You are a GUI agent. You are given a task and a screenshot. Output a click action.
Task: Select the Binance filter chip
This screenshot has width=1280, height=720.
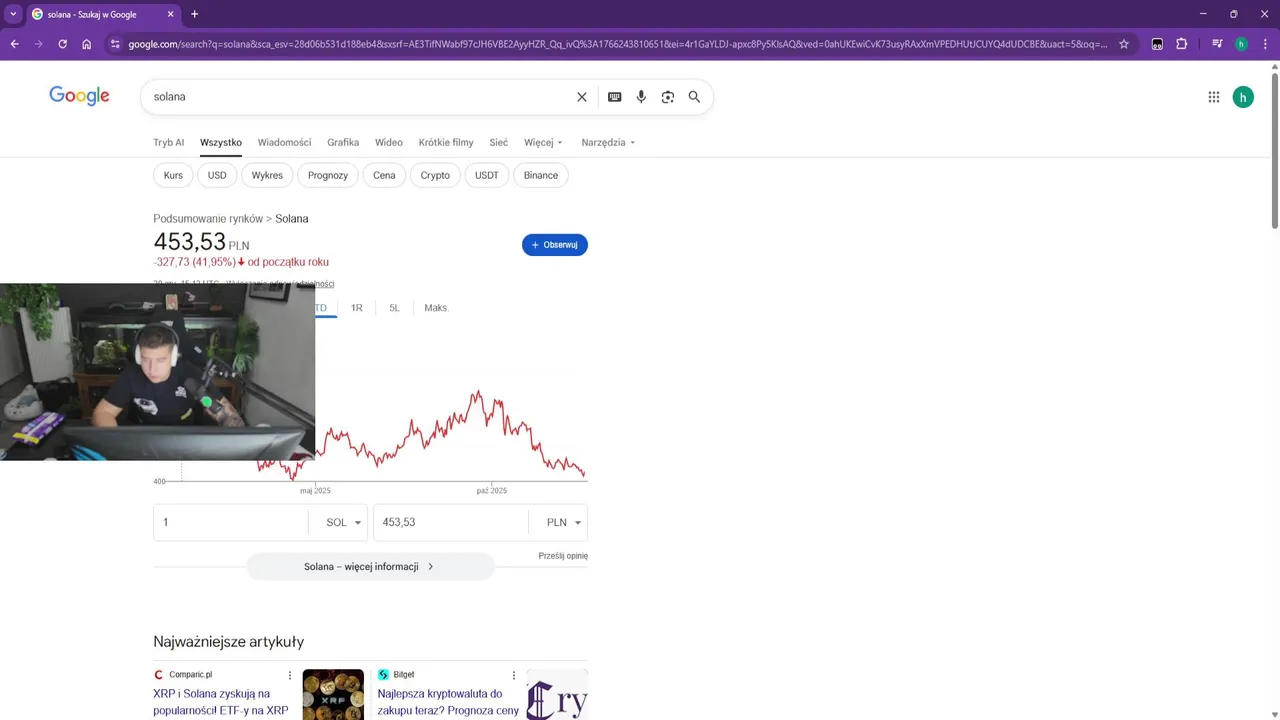click(541, 175)
